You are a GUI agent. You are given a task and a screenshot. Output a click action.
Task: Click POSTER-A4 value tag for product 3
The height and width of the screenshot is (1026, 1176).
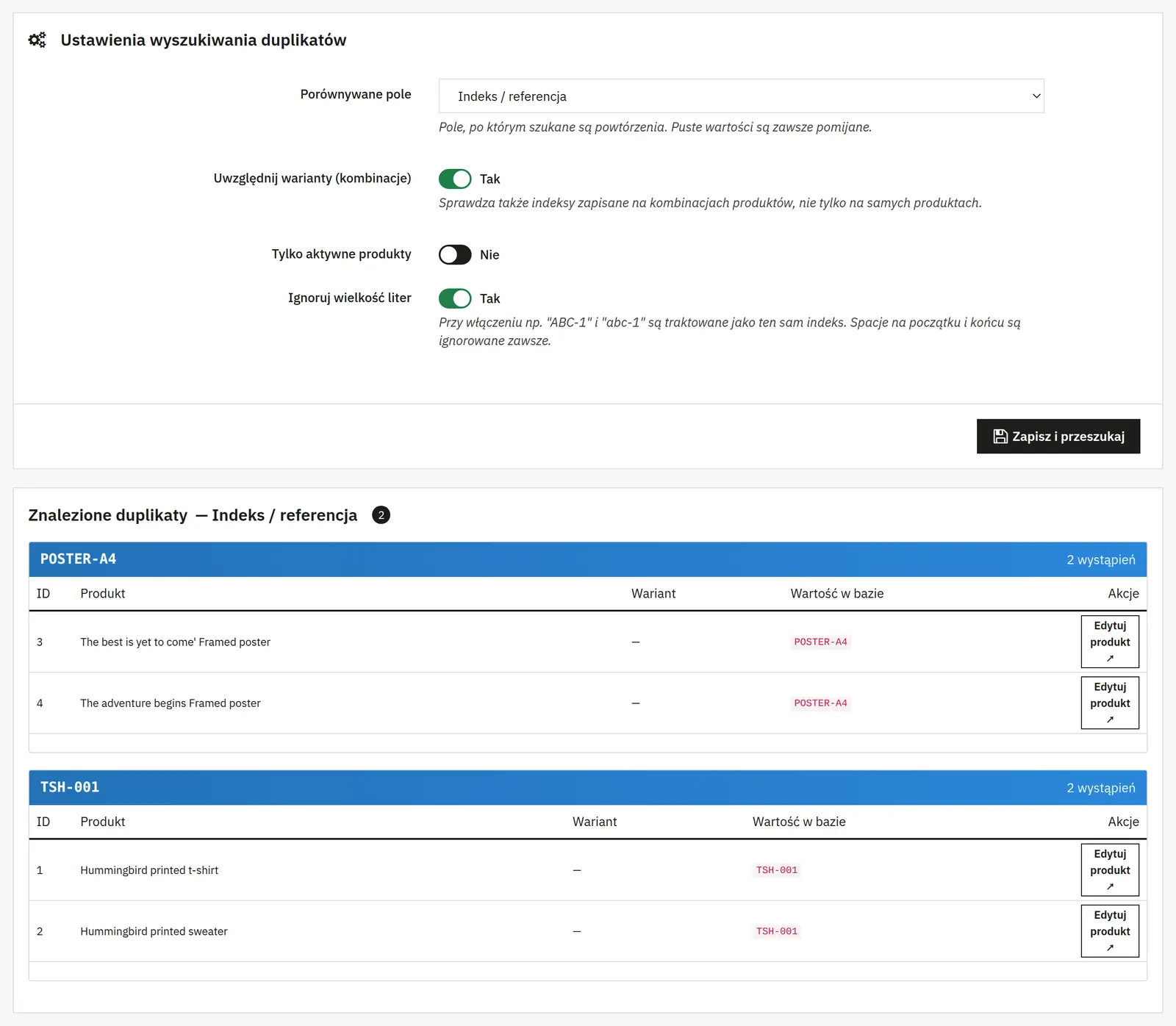click(x=820, y=642)
